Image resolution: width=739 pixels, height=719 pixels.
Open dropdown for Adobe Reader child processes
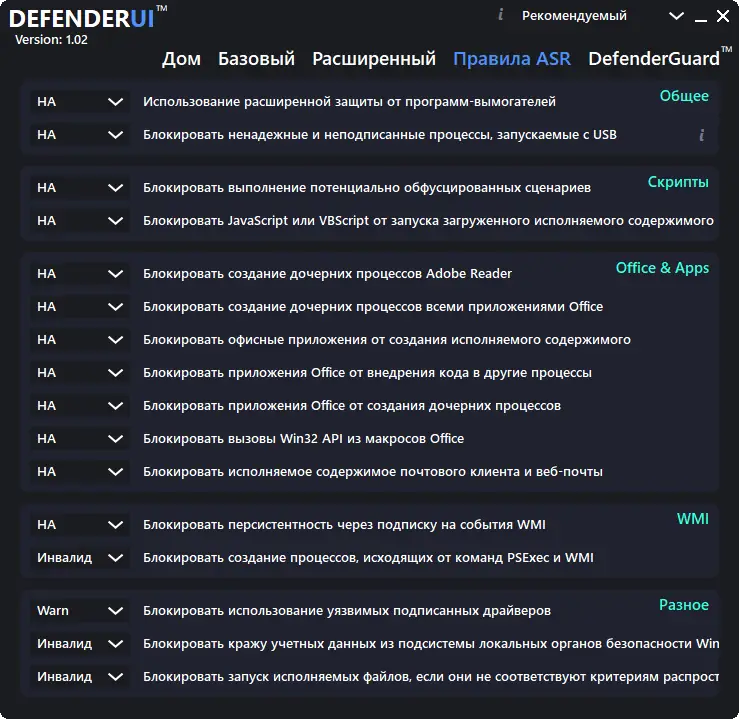pos(80,274)
